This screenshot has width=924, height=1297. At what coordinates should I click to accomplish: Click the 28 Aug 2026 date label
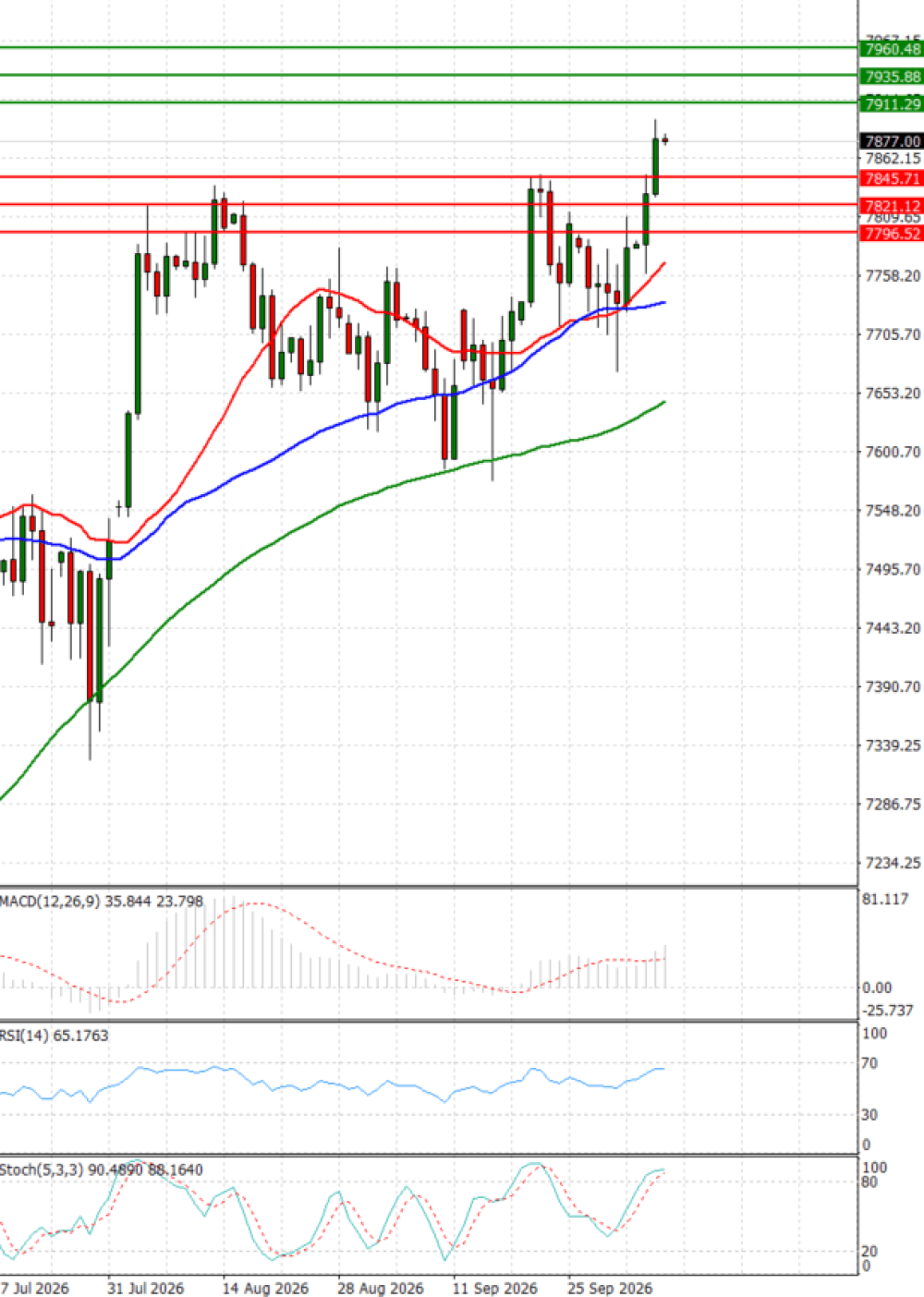380,1288
